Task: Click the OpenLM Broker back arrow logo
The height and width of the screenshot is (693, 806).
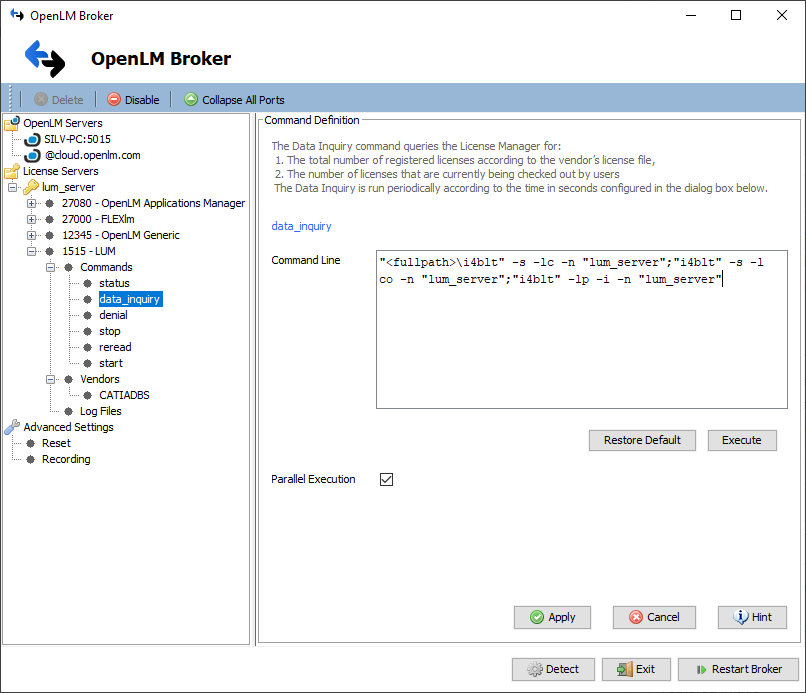Action: point(44,58)
